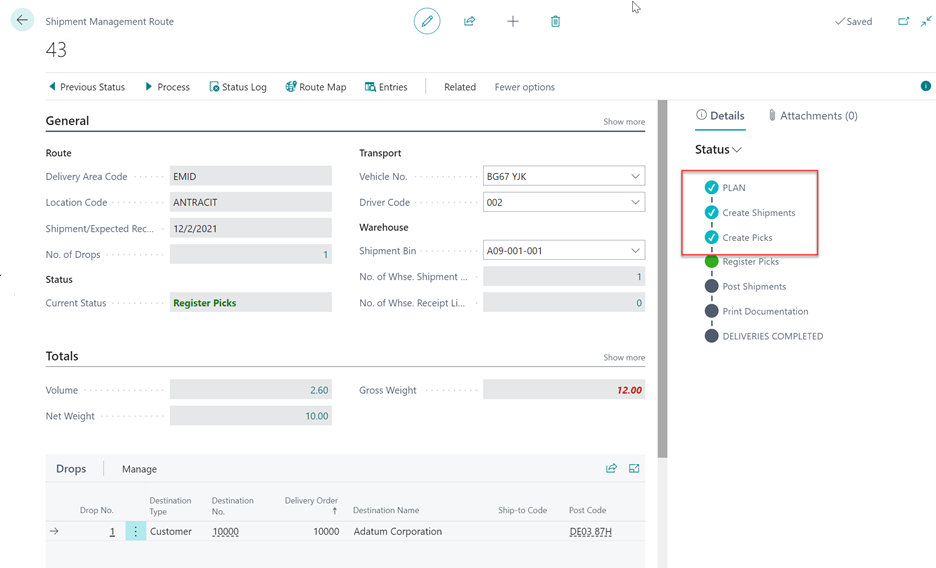Click the edit pencil icon
Image resolution: width=936 pixels, height=568 pixels.
427,21
